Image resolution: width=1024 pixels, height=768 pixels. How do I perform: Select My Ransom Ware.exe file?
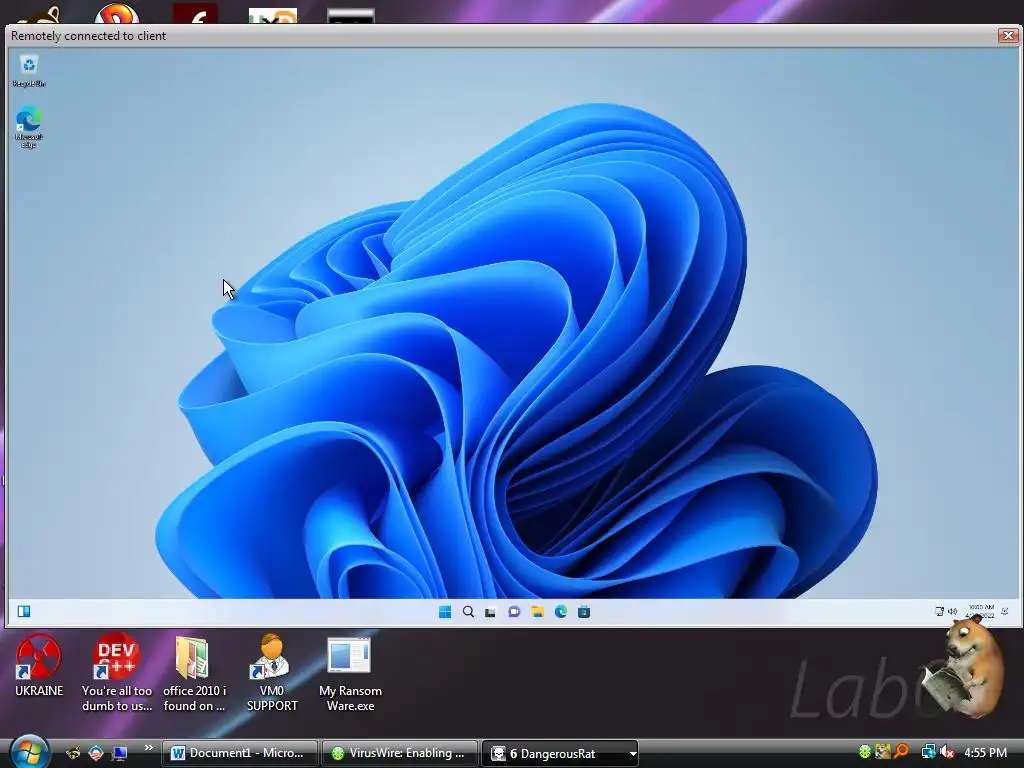pos(350,674)
